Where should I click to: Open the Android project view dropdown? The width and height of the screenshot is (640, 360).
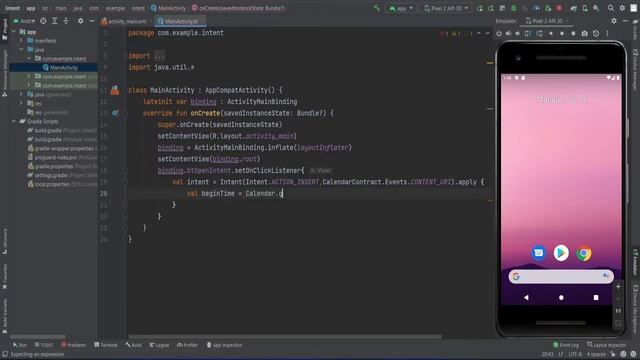pos(24,21)
